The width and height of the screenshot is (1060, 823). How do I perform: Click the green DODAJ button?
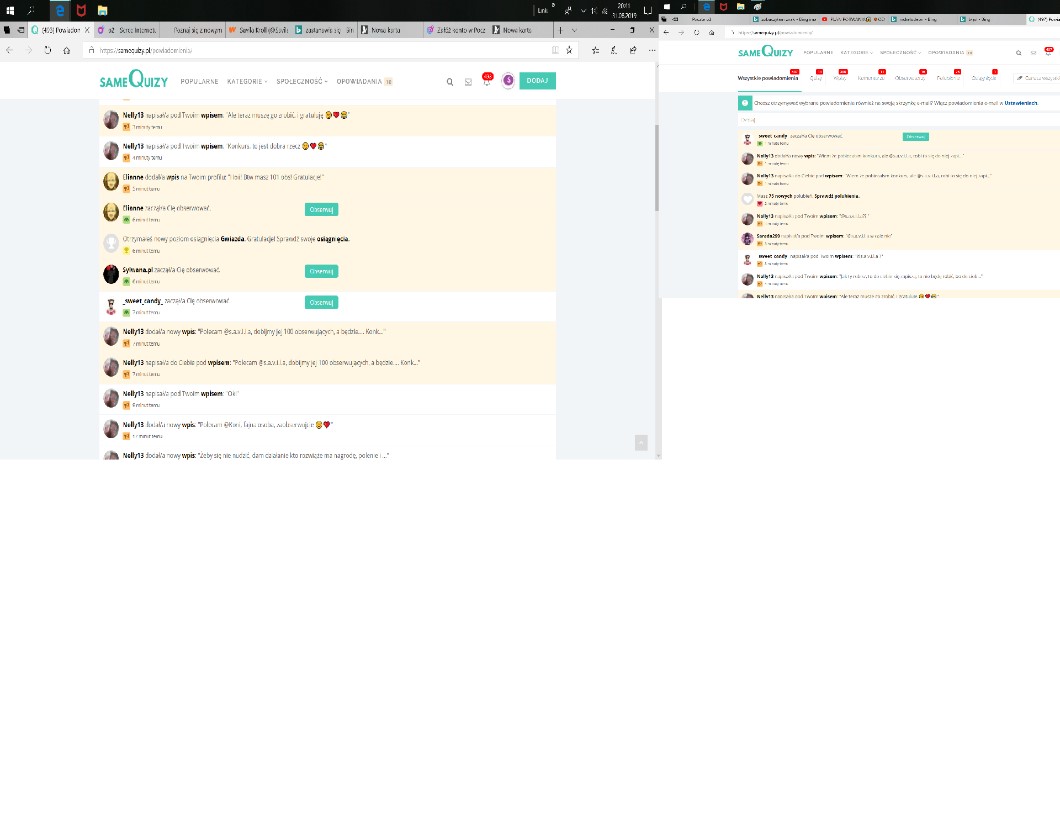(537, 81)
